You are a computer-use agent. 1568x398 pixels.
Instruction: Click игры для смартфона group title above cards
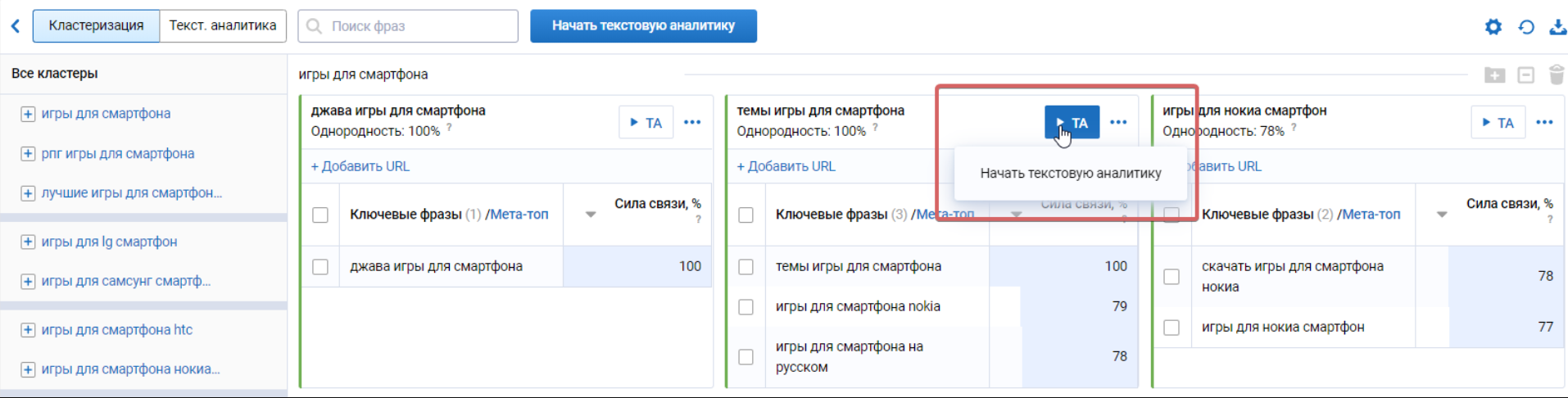click(363, 75)
